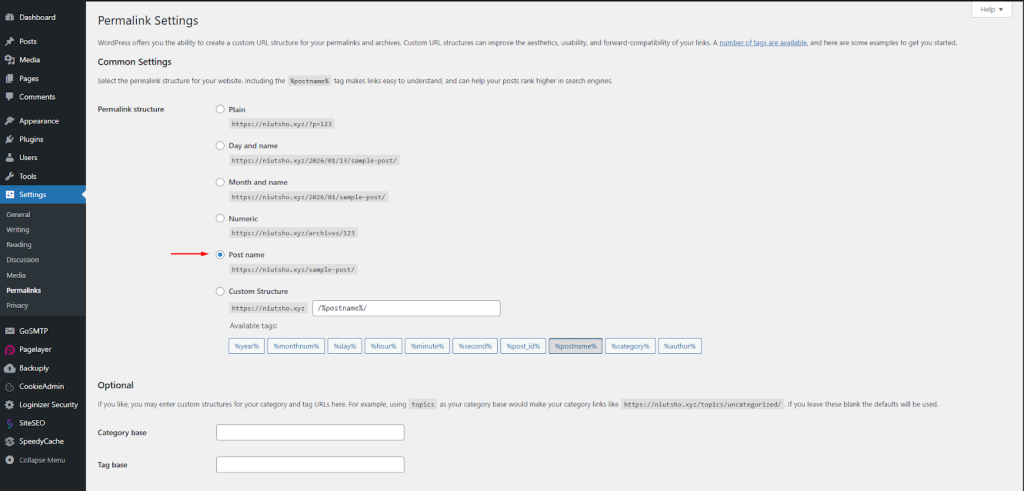Image resolution: width=1024 pixels, height=491 pixels.
Task: Open General settings submenu item
Action: coord(18,214)
